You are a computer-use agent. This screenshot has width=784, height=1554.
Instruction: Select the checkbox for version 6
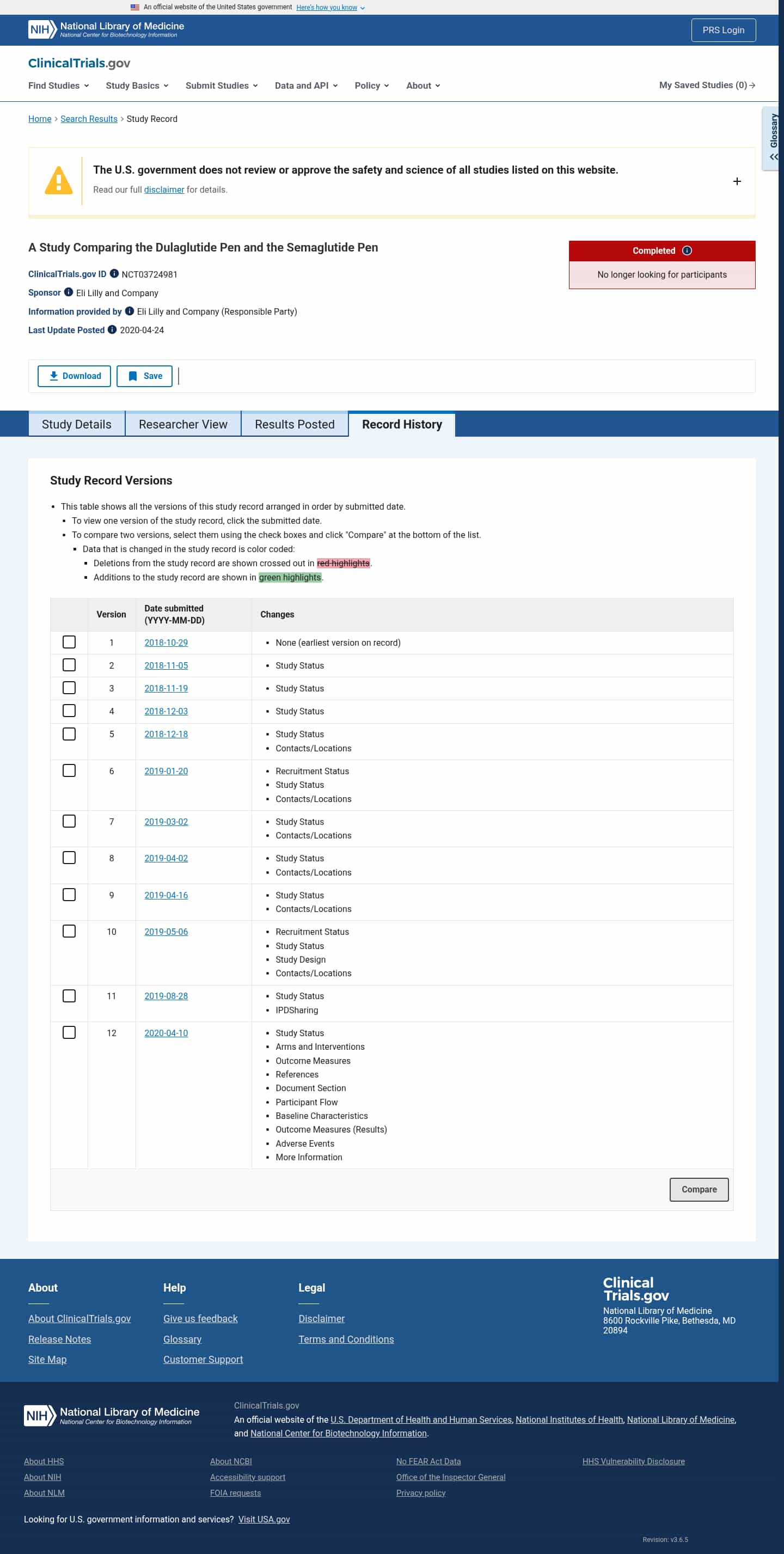[x=69, y=771]
